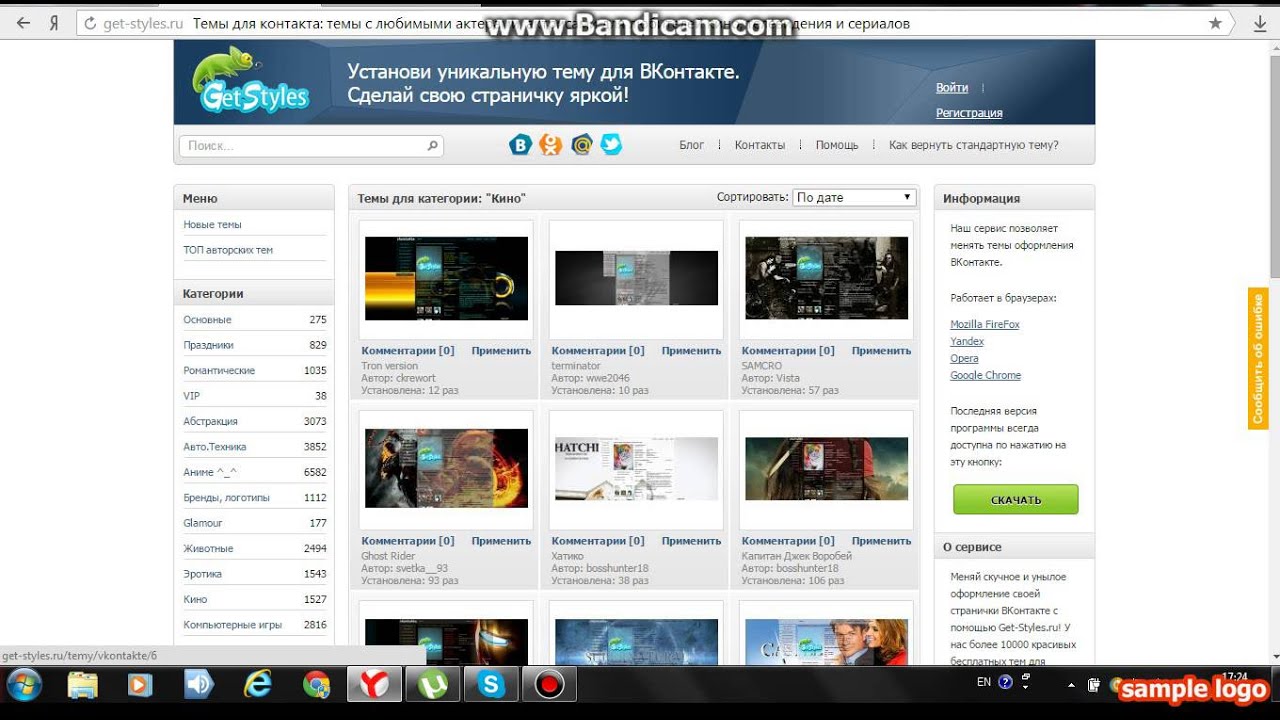Show hidden tray icons arrow
Screen dimensions: 1280x720
point(1071,685)
